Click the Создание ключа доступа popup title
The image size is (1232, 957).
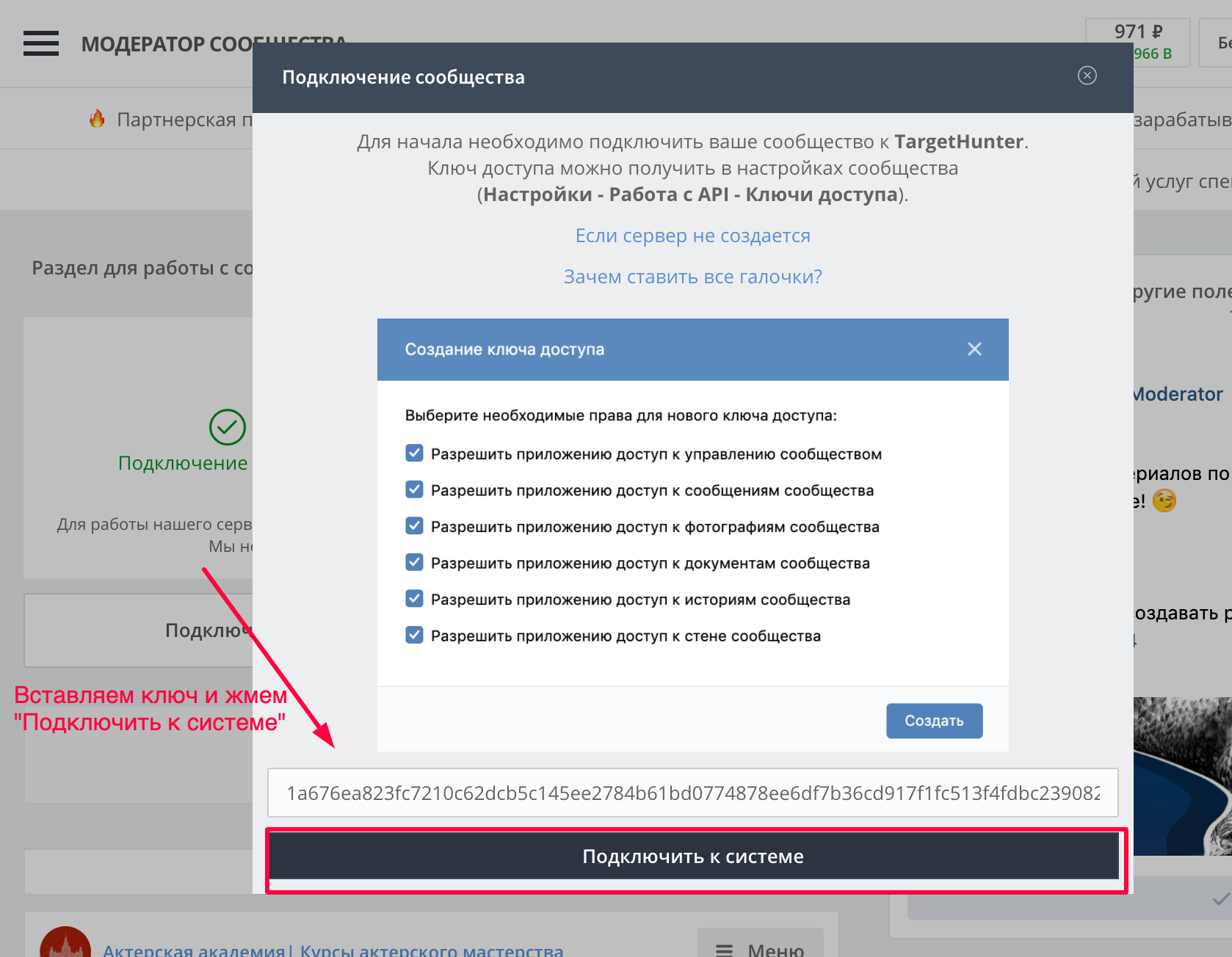[504, 349]
